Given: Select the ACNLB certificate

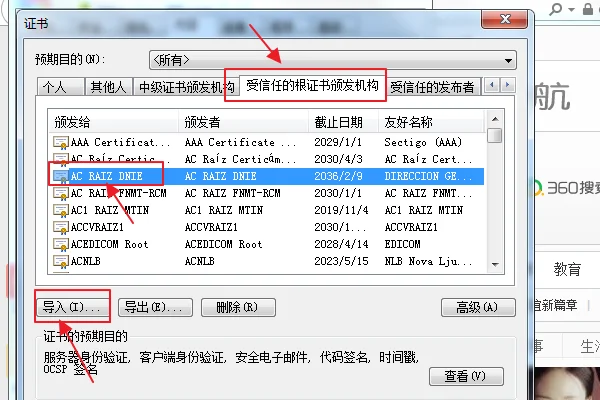Looking at the screenshot, I should pos(266,261).
